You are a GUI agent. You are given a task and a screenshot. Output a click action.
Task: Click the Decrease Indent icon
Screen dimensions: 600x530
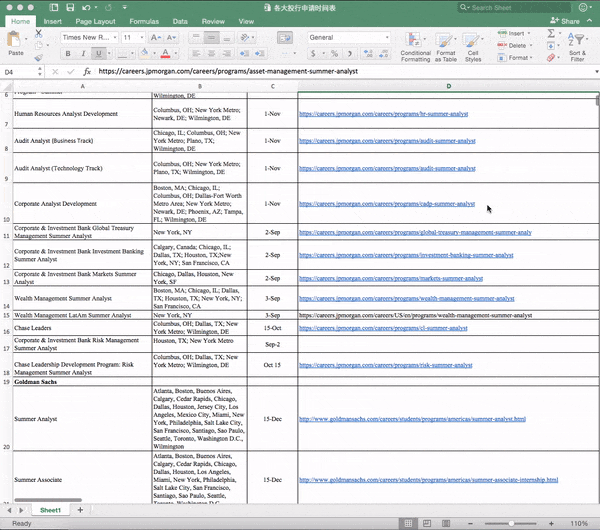[244, 54]
